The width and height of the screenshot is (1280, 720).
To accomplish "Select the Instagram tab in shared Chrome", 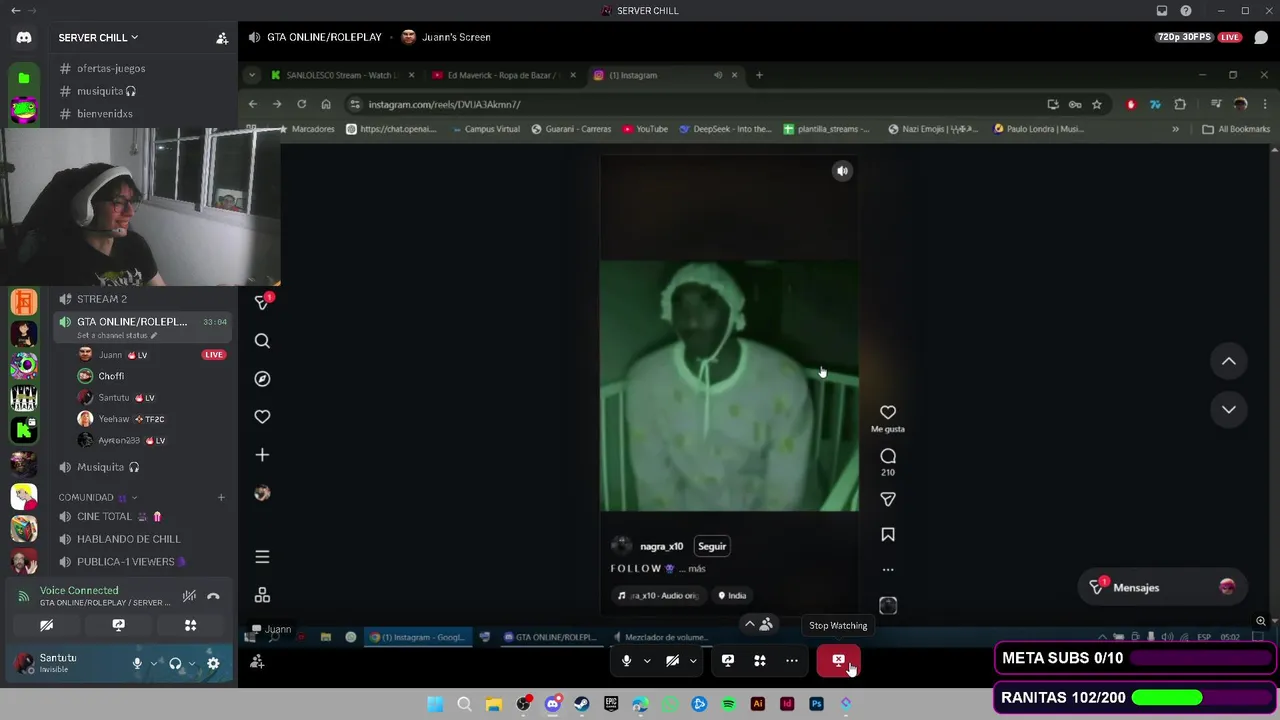I will (666, 75).
